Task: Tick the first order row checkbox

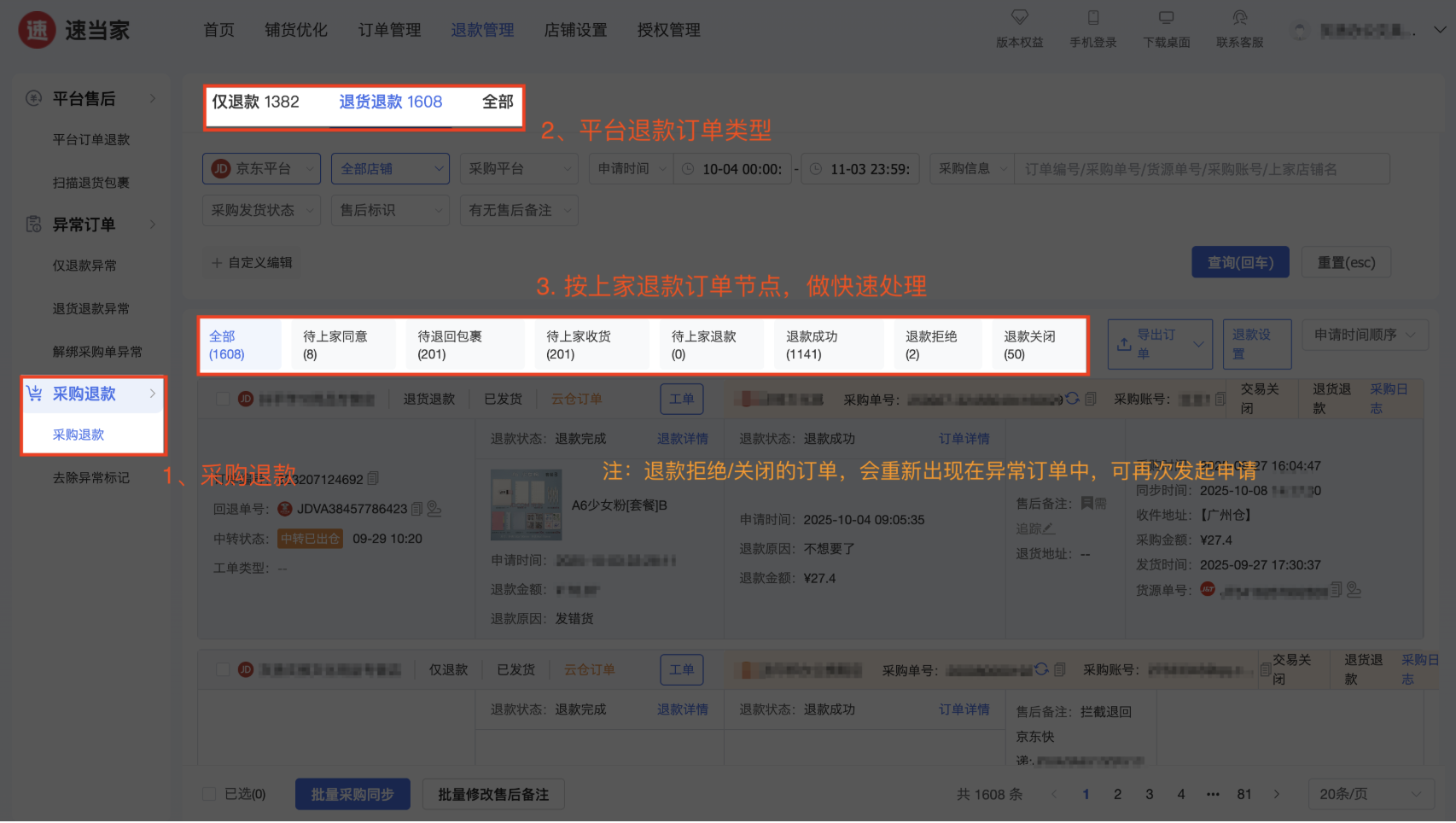Action: click(x=223, y=399)
